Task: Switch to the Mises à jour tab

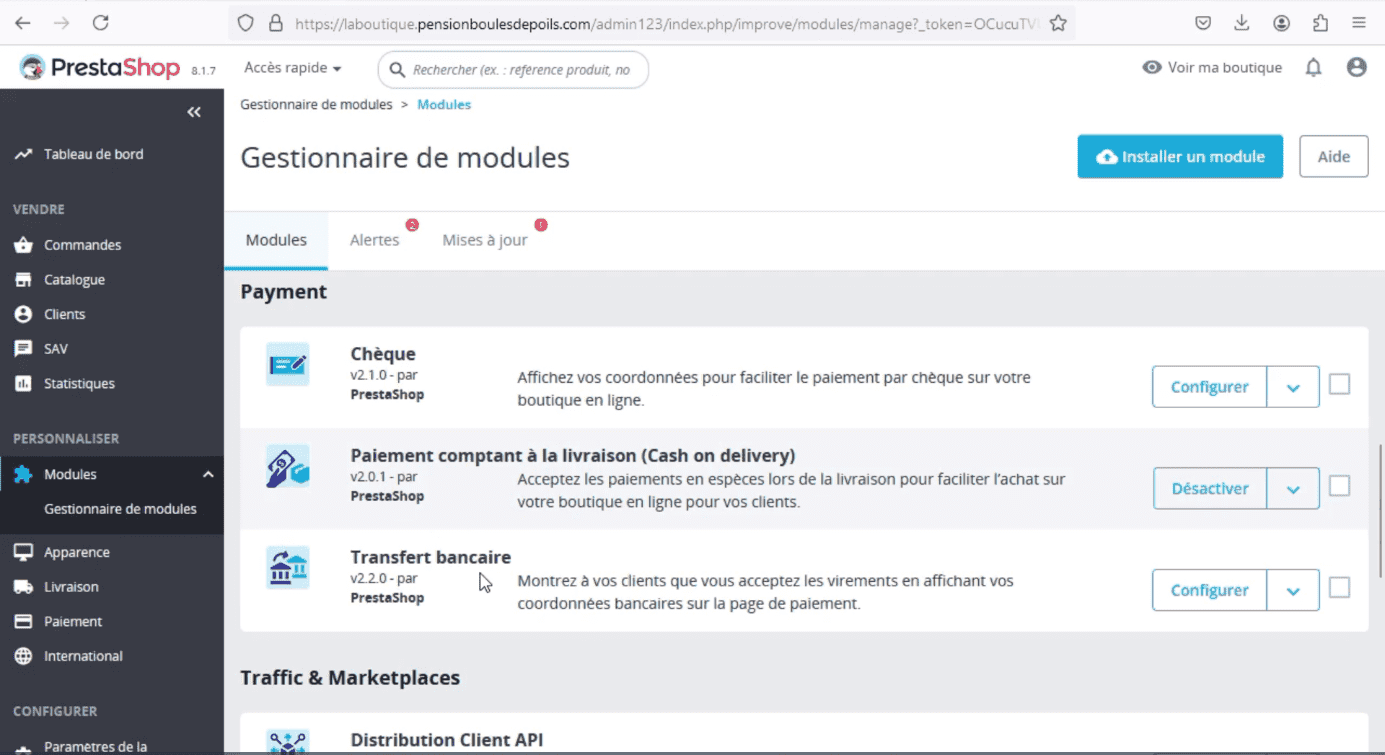Action: tap(485, 240)
